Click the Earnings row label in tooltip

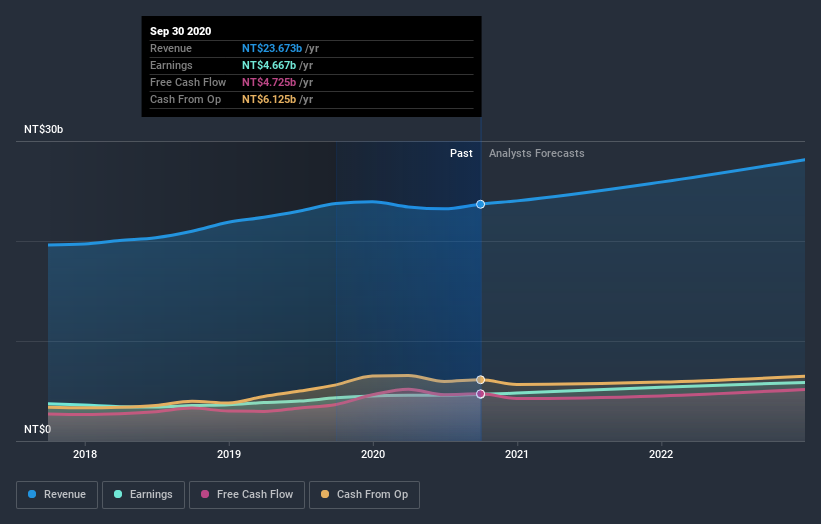click(x=171, y=65)
